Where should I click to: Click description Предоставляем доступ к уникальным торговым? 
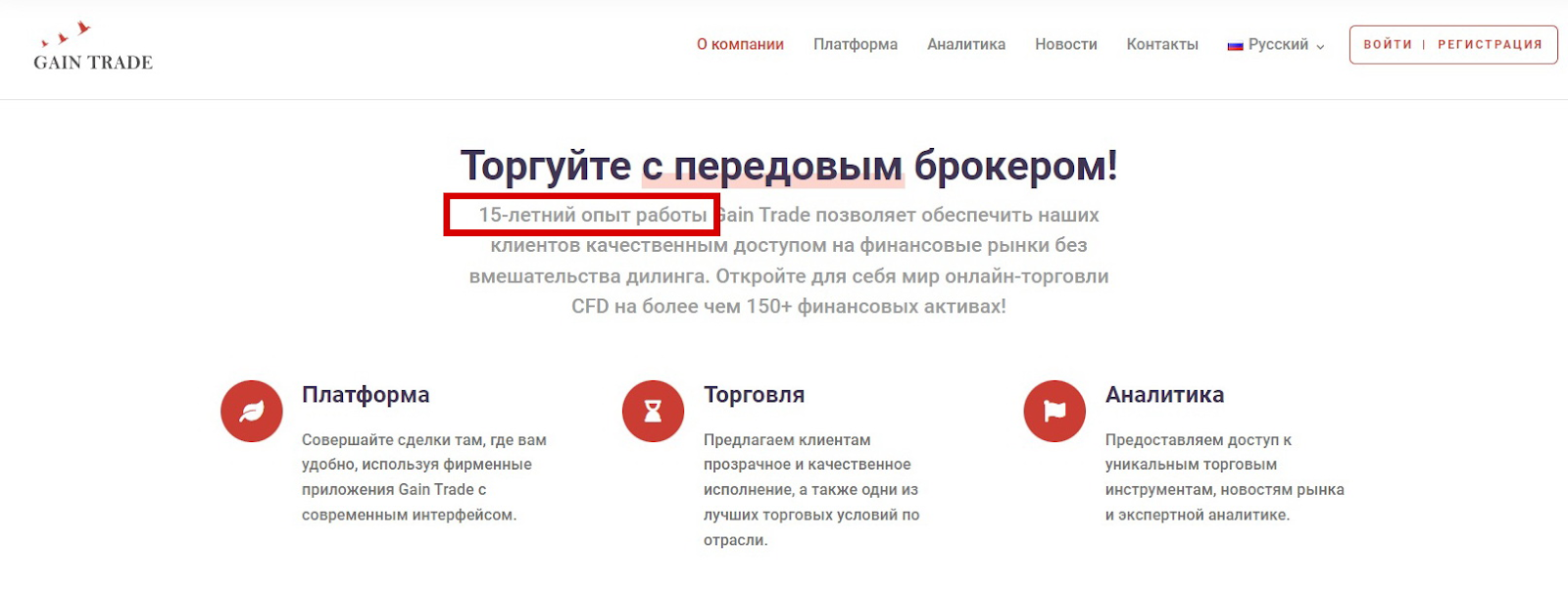(1225, 477)
